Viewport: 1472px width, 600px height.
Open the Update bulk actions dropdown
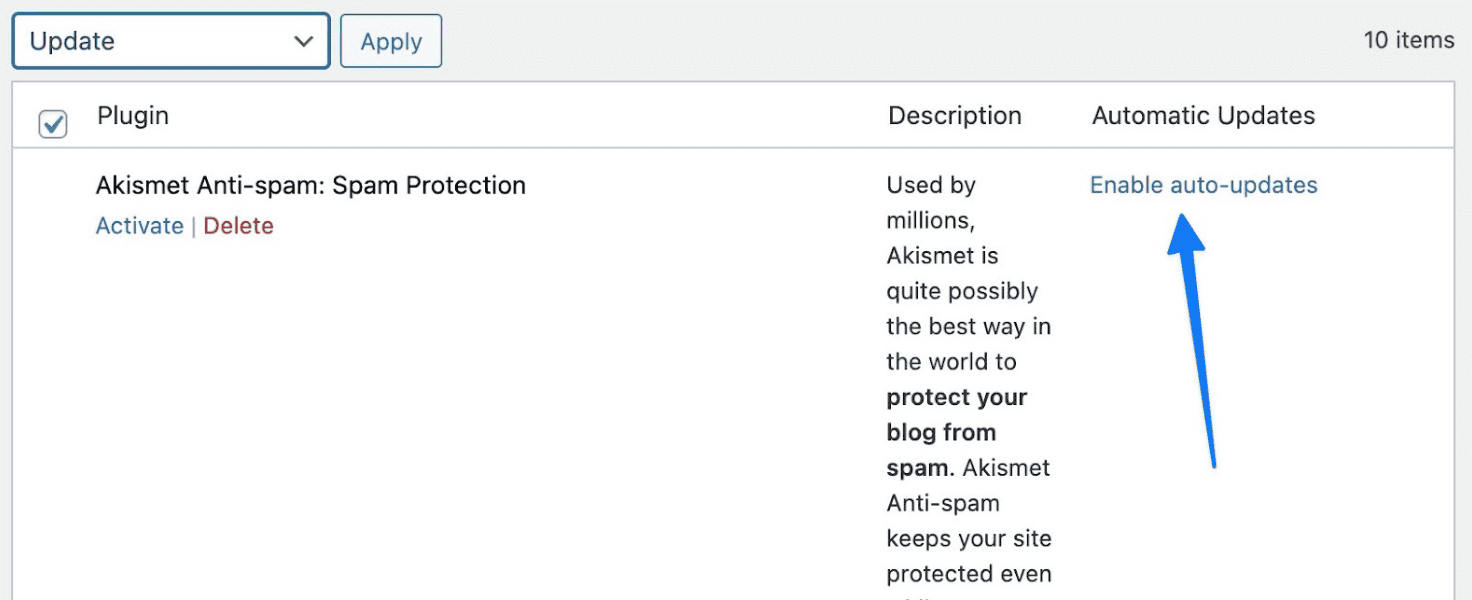click(x=170, y=41)
